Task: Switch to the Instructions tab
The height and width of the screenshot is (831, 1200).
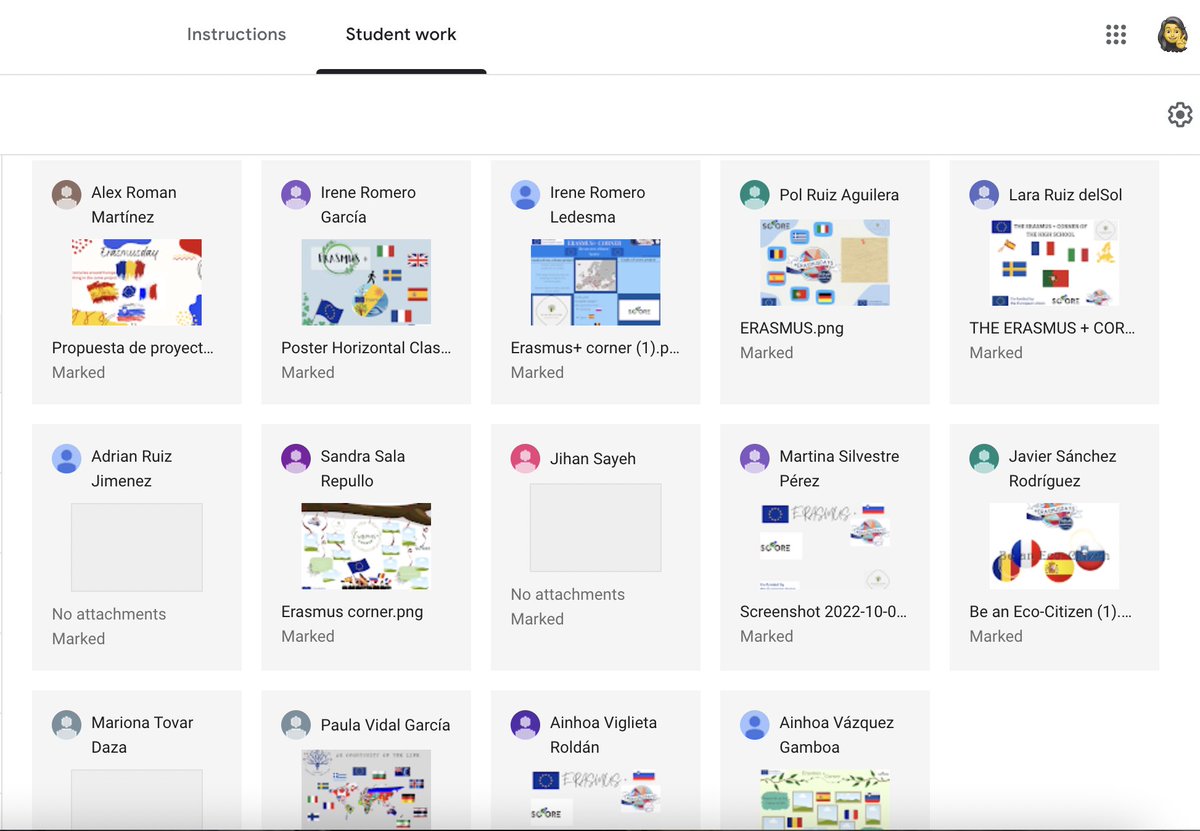Action: click(x=236, y=34)
